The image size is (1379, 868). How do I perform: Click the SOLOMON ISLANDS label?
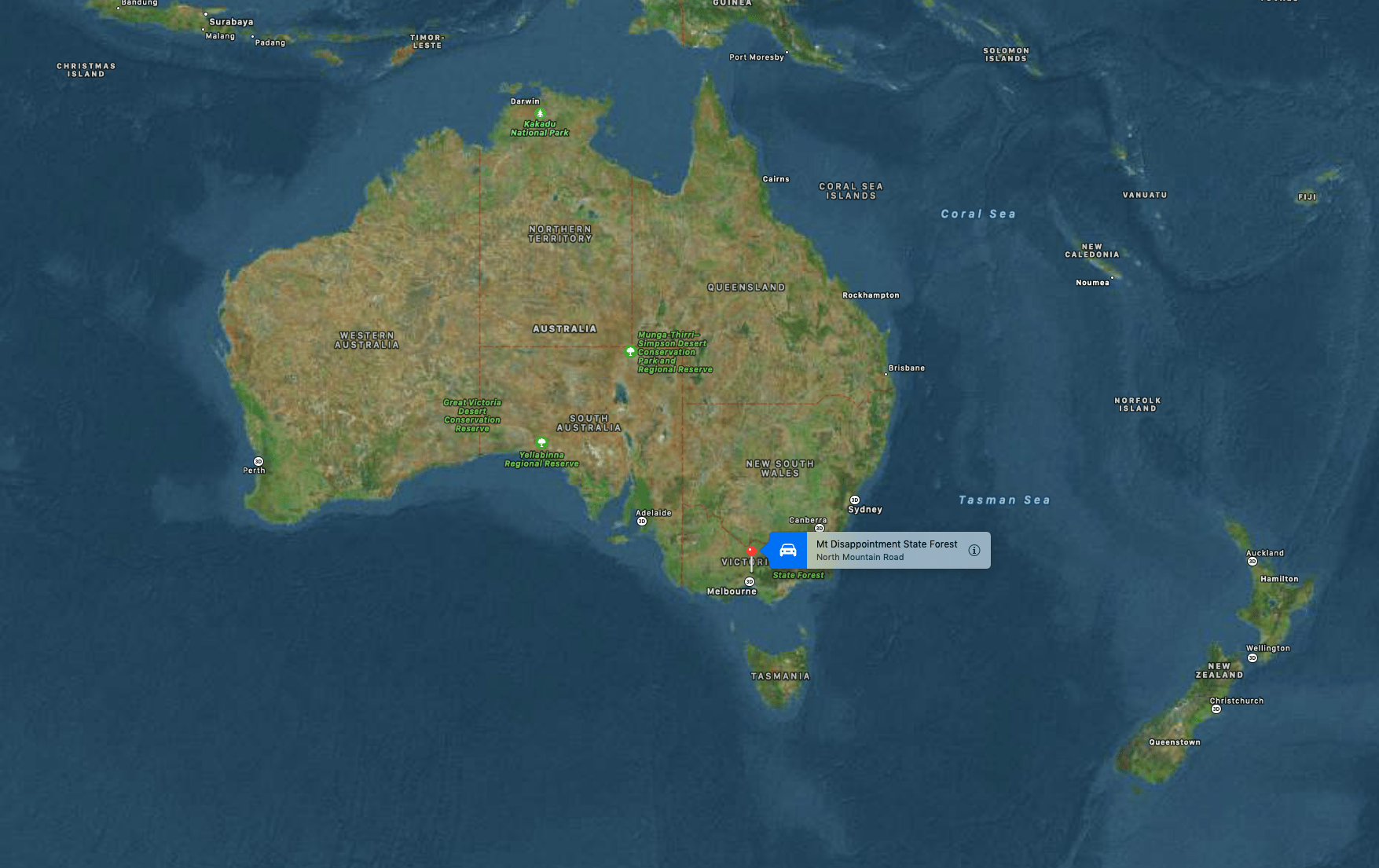click(1007, 54)
